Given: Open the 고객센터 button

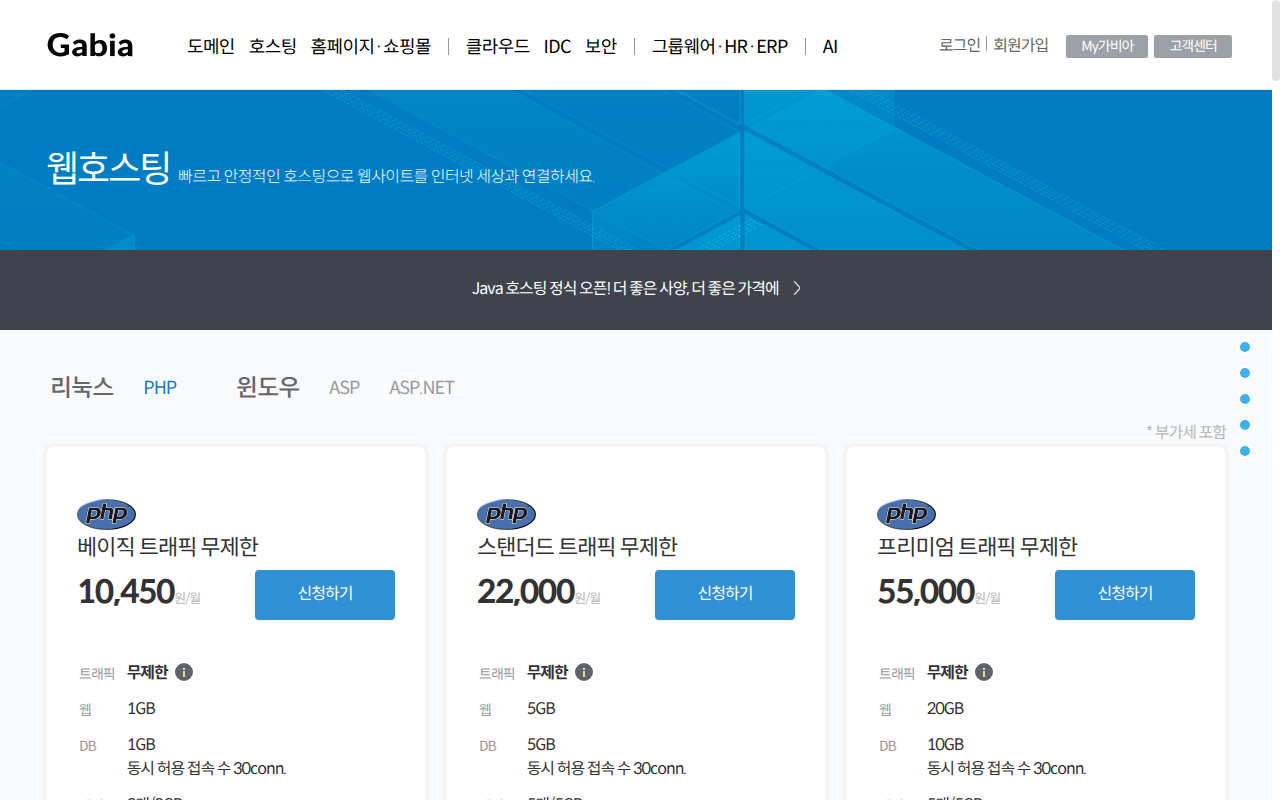Looking at the screenshot, I should click(1193, 46).
